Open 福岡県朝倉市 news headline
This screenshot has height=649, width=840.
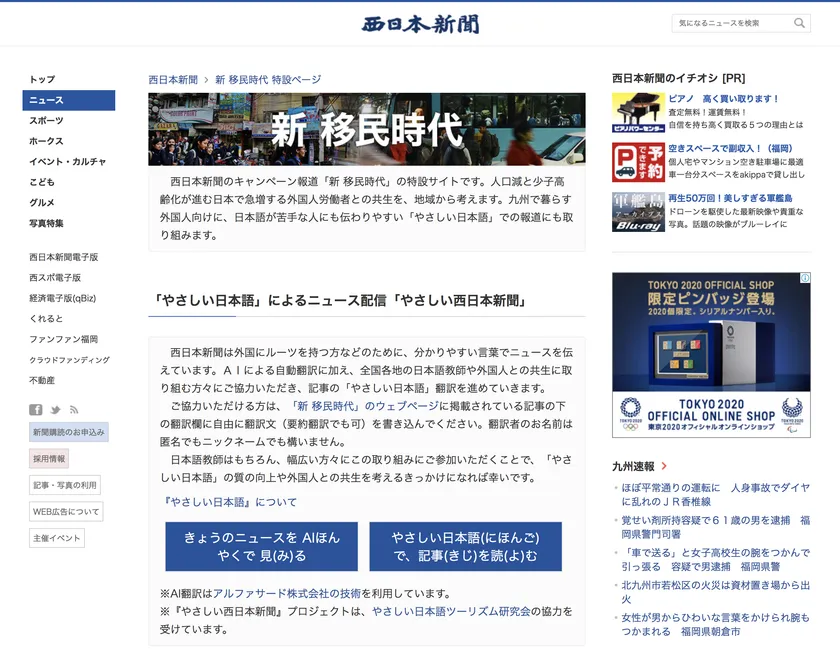(715, 624)
